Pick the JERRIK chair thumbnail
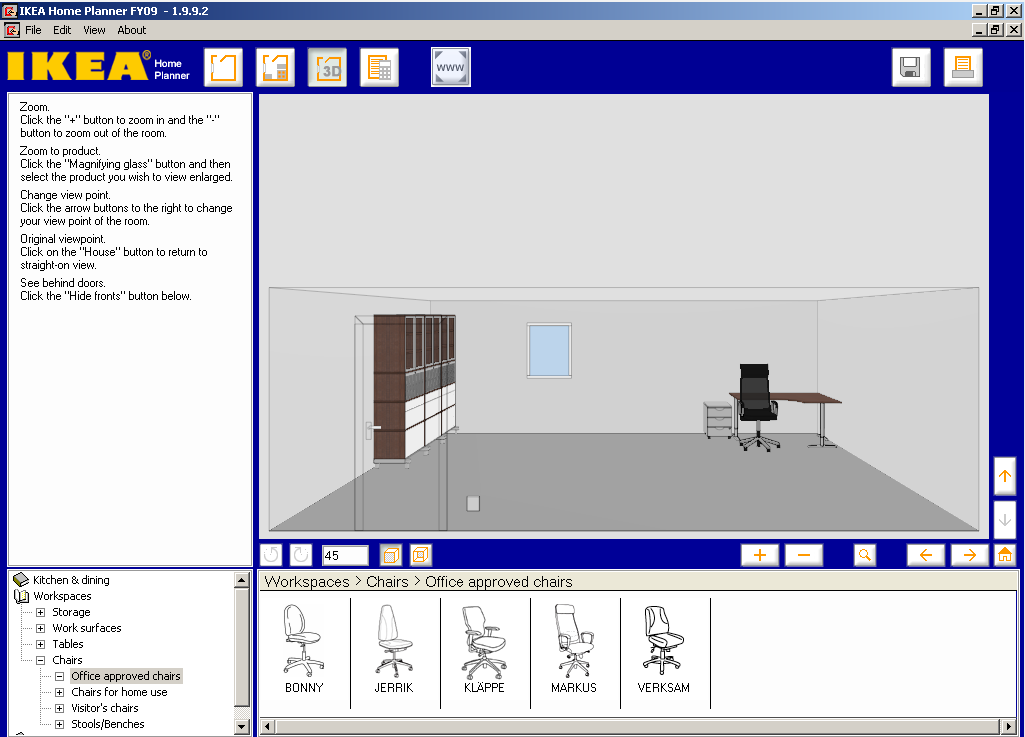 pyautogui.click(x=394, y=649)
